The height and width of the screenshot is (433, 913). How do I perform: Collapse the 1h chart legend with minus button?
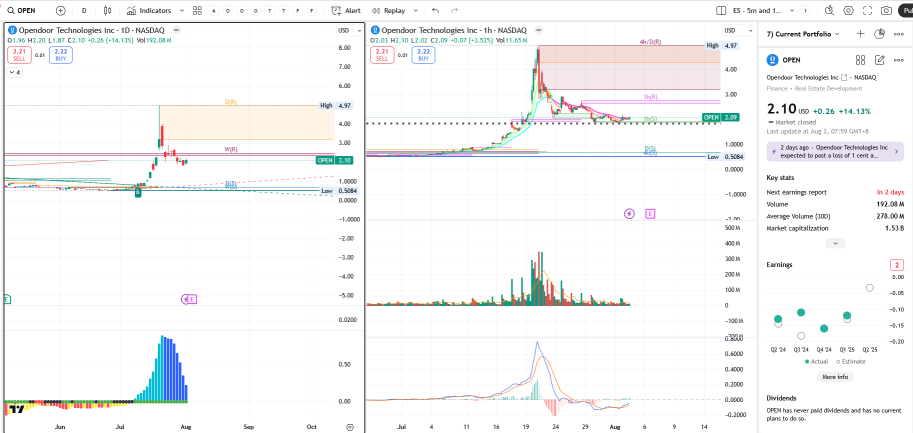(538, 30)
